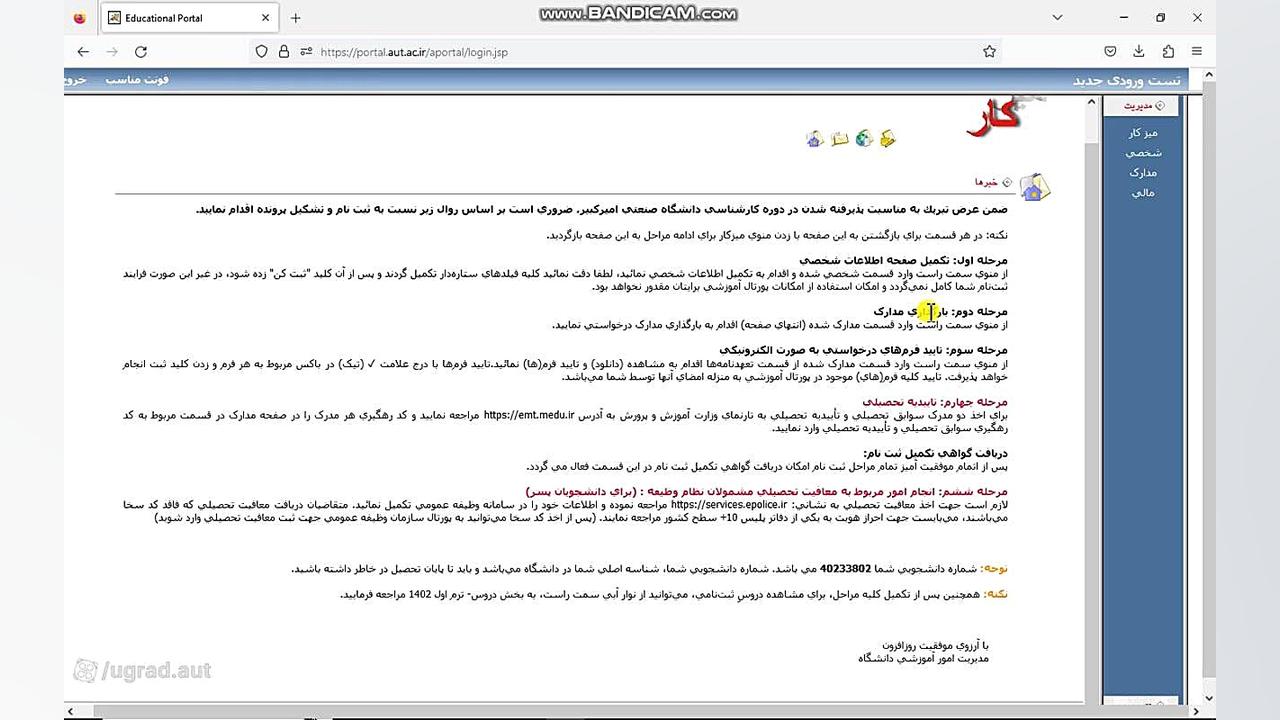Click the globe page icon in portal toolbar
The height and width of the screenshot is (720, 1280).
pos(864,139)
